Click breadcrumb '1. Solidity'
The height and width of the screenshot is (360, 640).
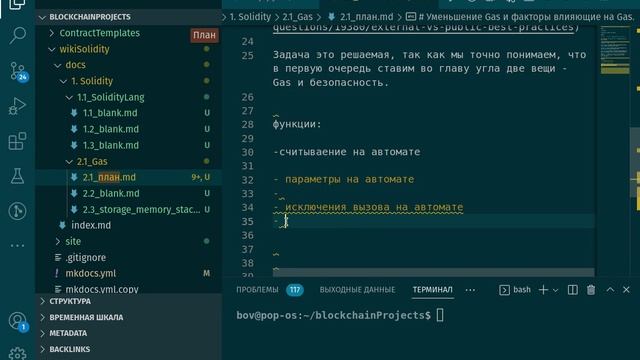tap(250, 17)
